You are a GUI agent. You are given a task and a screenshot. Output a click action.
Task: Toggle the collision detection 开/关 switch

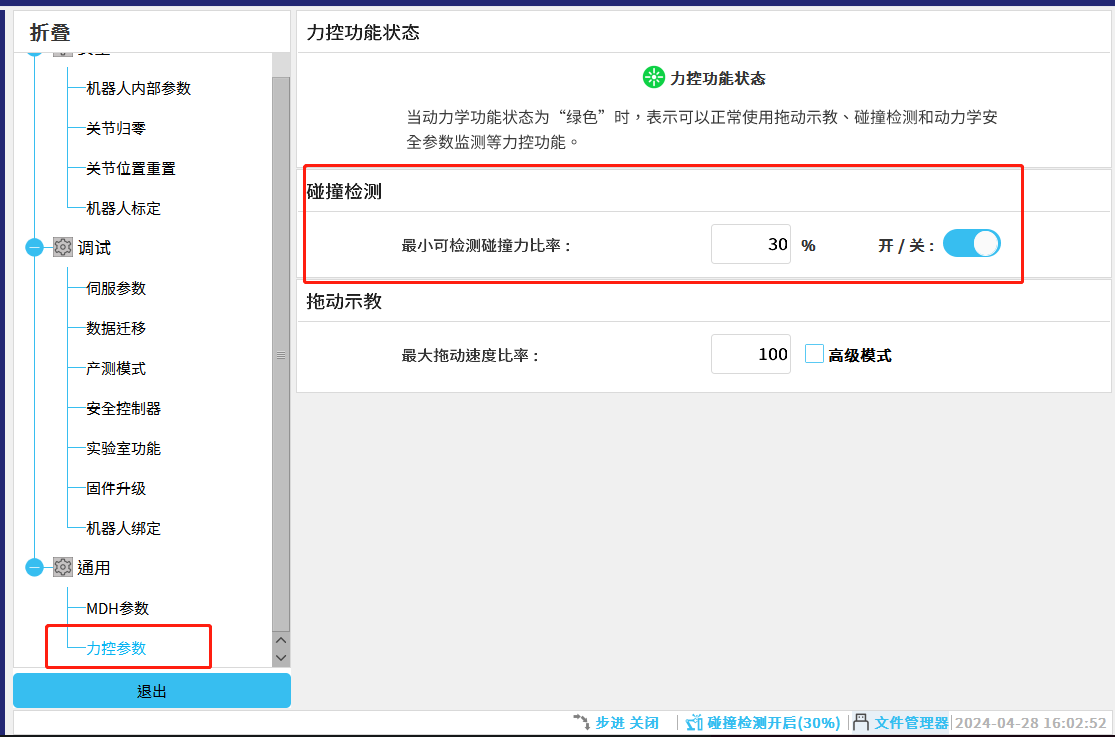click(x=971, y=244)
